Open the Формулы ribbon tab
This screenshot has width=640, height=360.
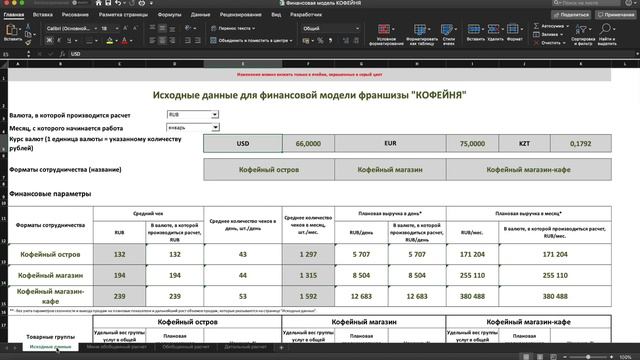coord(169,14)
